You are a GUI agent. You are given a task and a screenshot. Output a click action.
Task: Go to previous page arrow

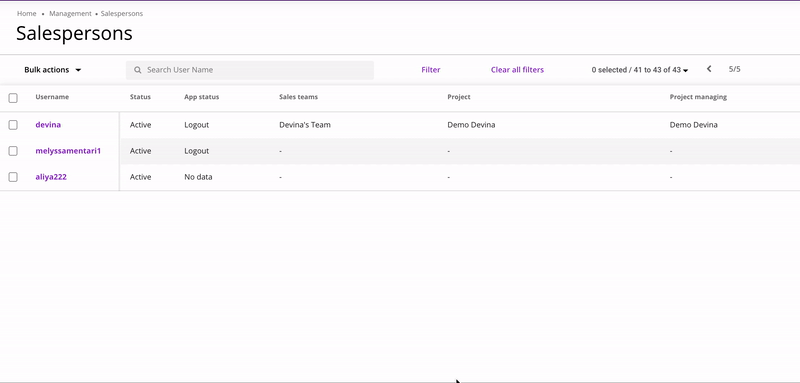click(x=709, y=69)
